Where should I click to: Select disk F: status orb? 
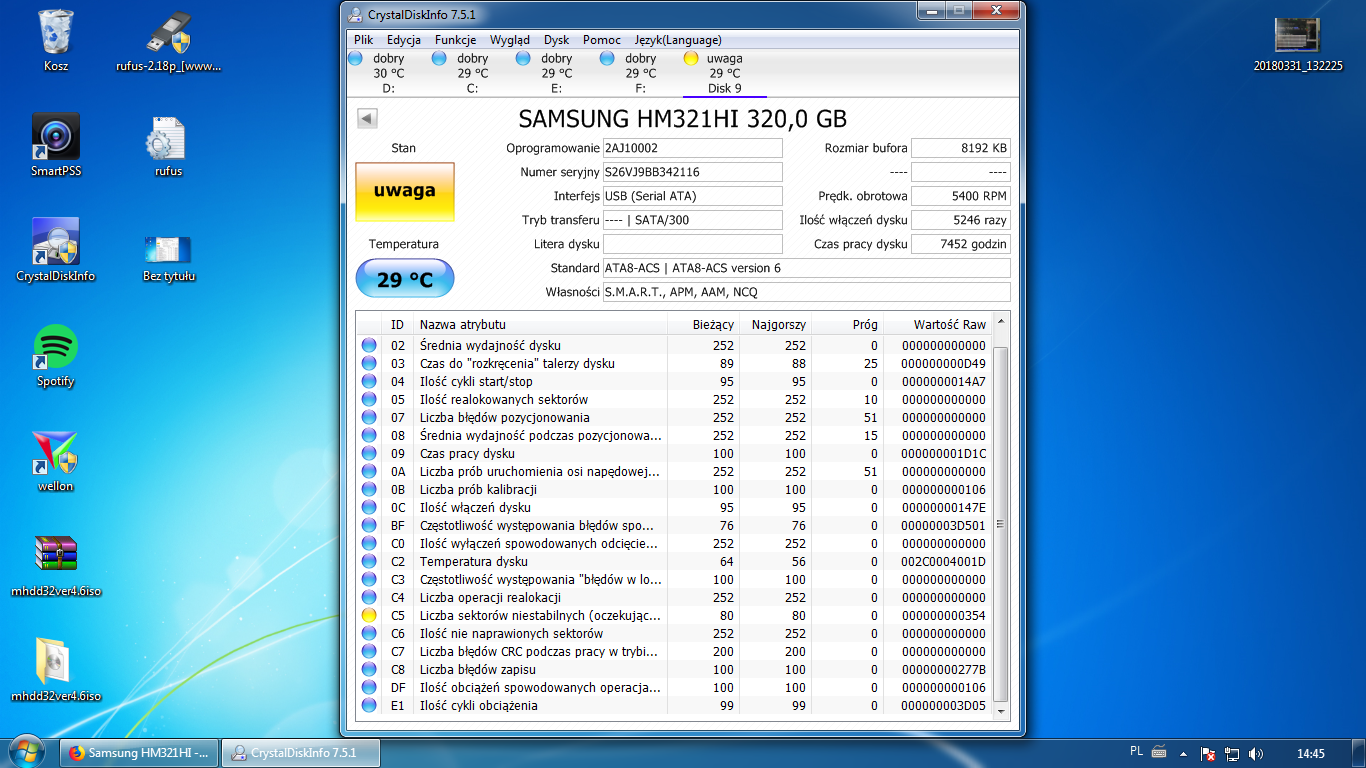click(x=607, y=59)
